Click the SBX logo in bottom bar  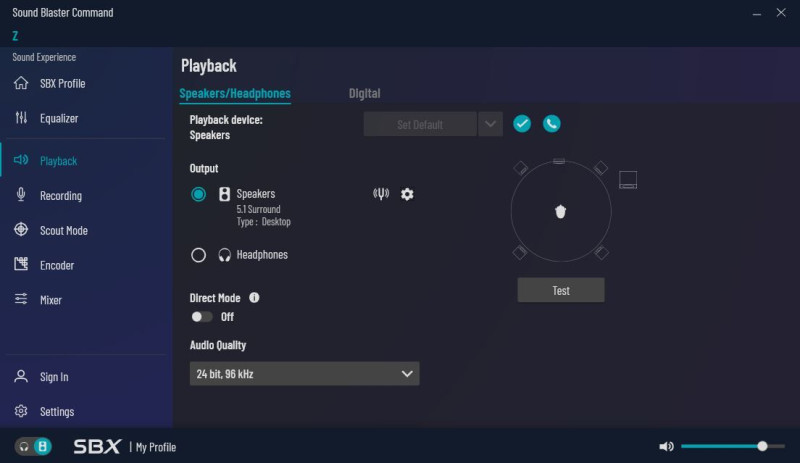97,447
